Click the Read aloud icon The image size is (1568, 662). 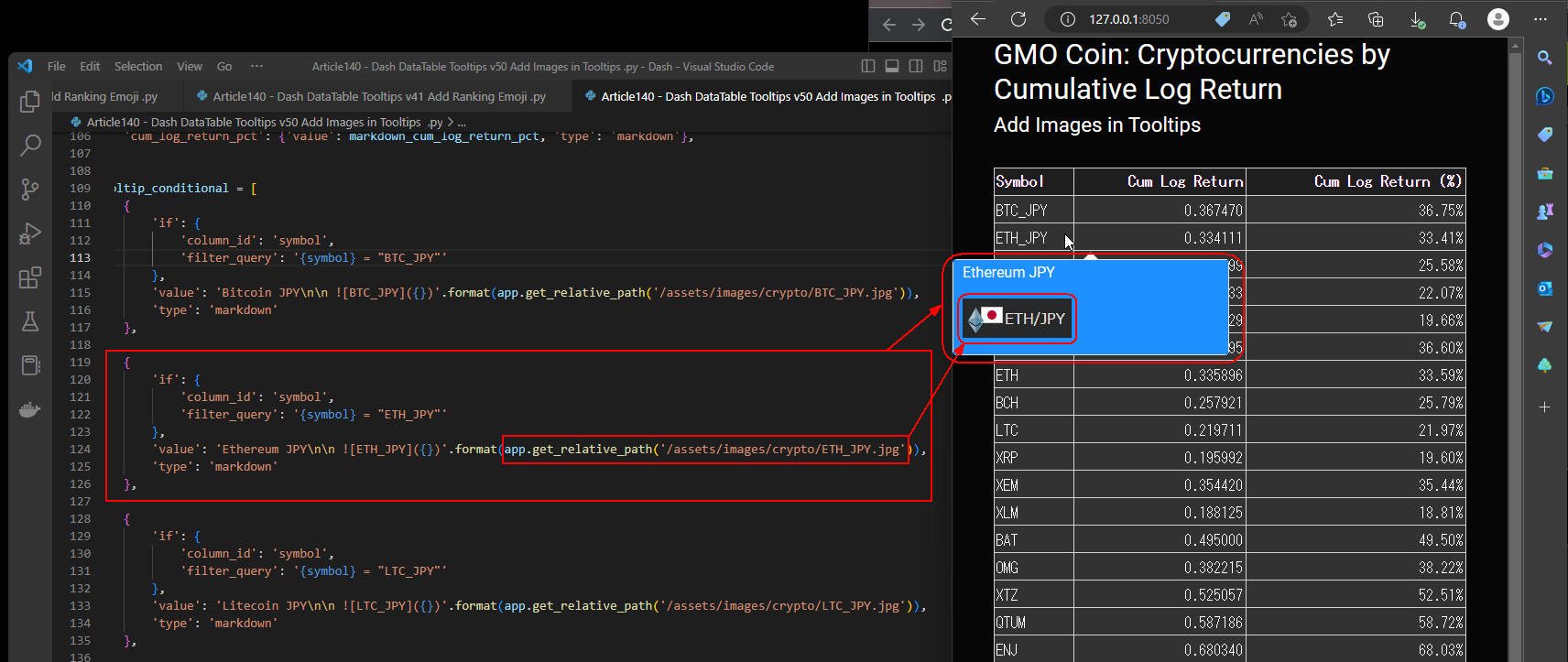tap(1256, 19)
